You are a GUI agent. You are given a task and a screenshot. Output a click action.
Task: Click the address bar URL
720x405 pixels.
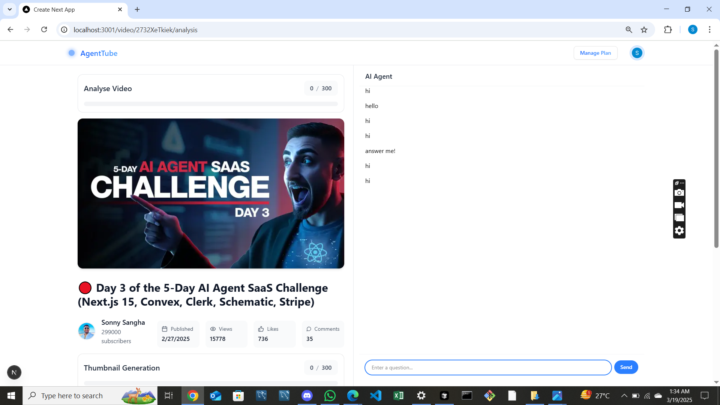(135, 30)
